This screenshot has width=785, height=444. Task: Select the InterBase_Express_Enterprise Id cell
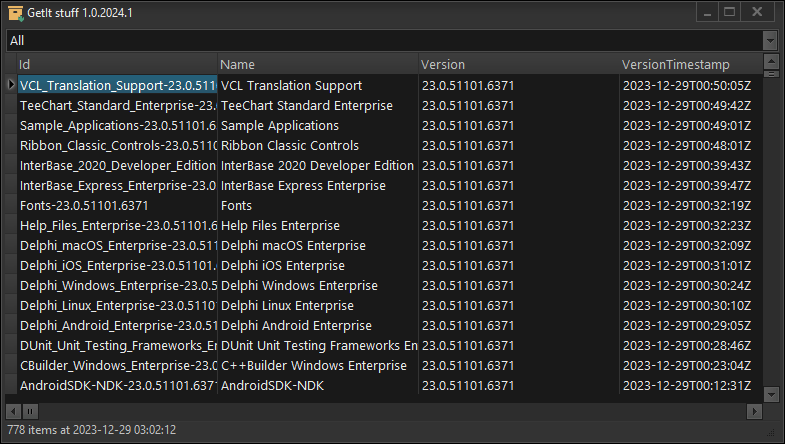coord(118,185)
